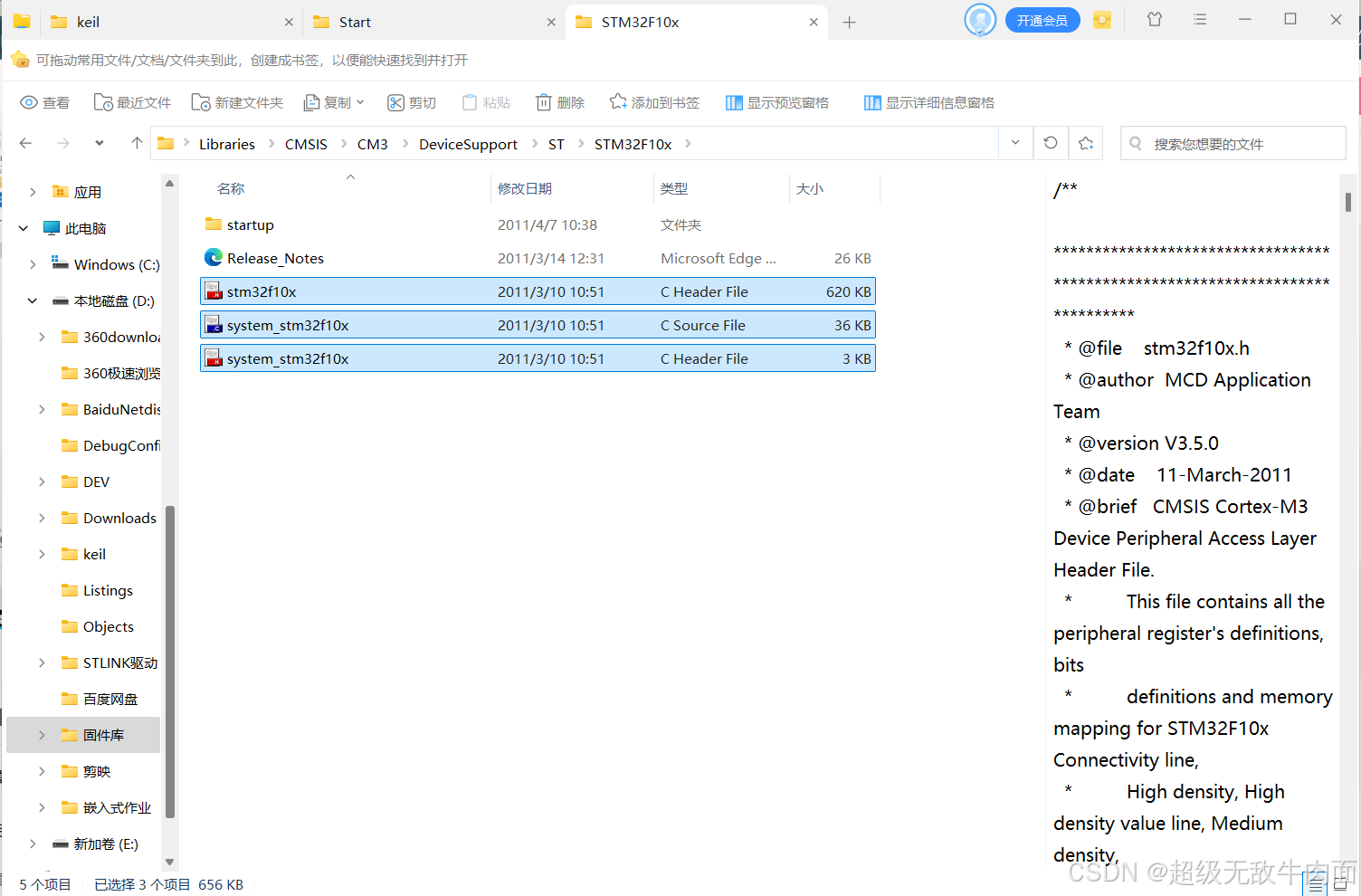Expand the 360download folder node

(x=42, y=337)
